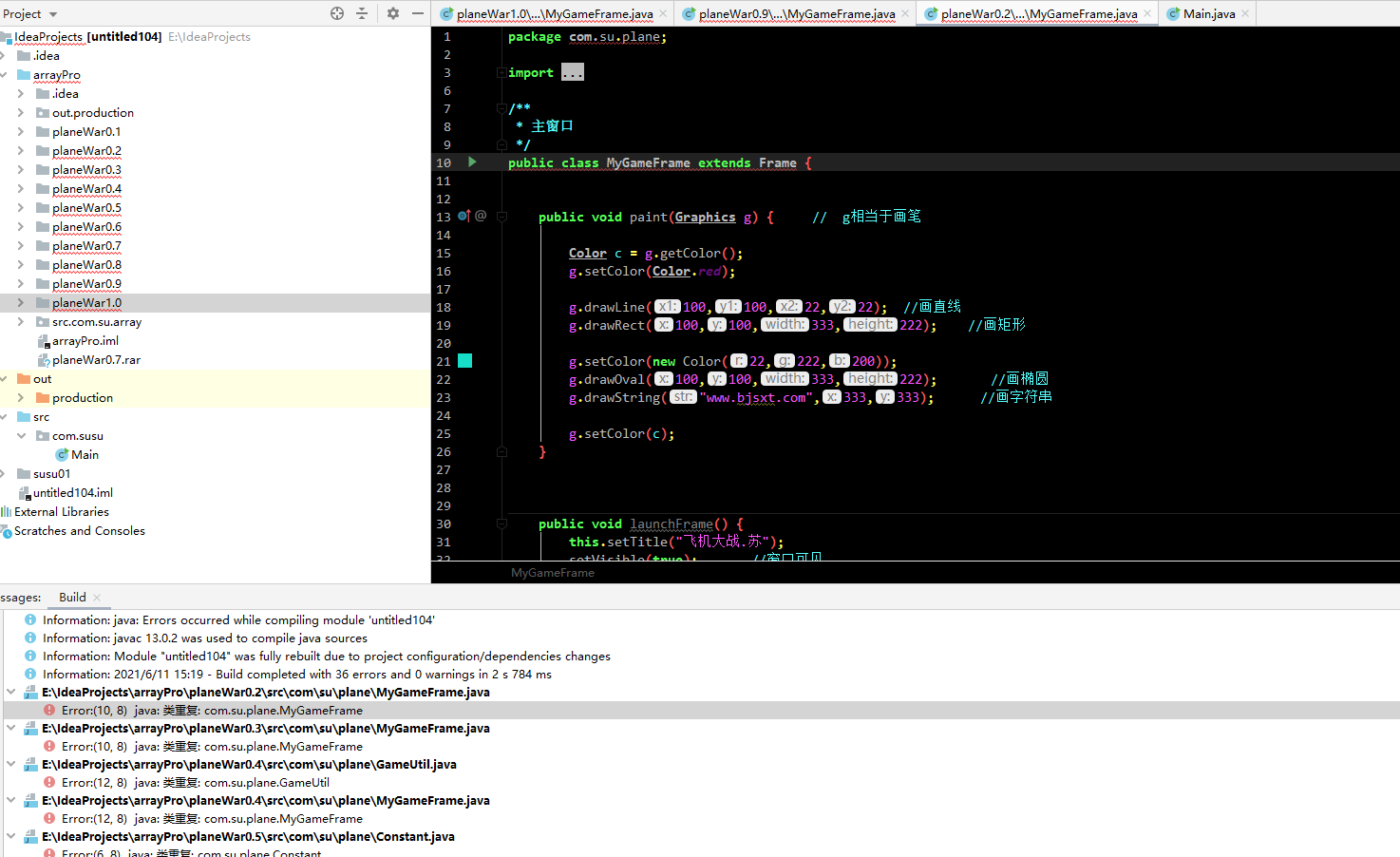Viewport: 1400px width, 857px height.
Task: Click the Frame superclass name on line 10
Action: click(778, 163)
